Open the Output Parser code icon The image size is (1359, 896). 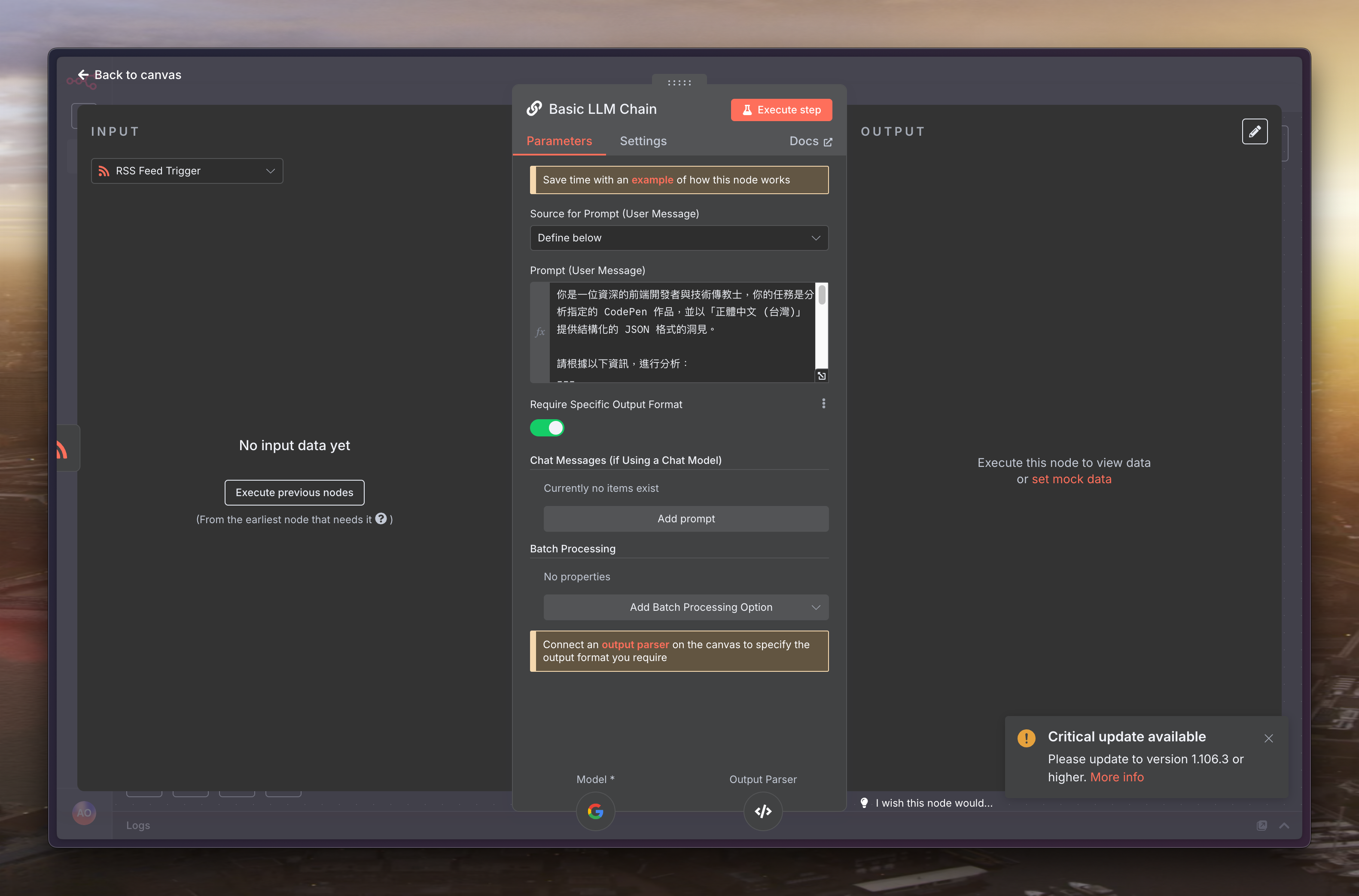click(x=763, y=811)
